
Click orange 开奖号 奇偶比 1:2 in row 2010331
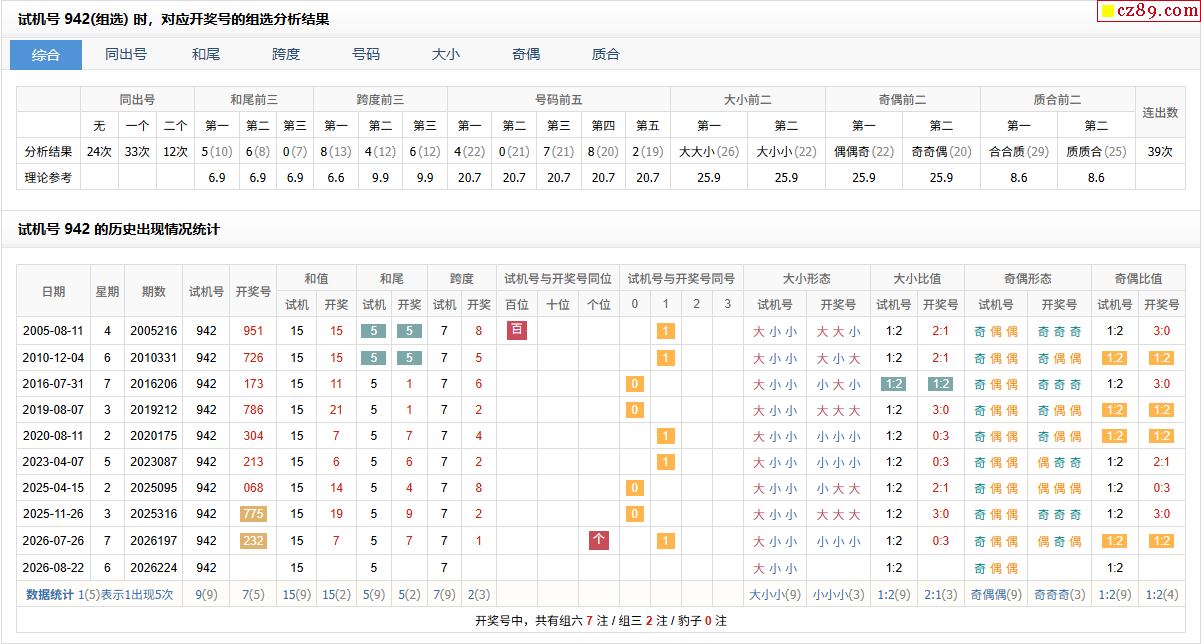[x=1162, y=358]
